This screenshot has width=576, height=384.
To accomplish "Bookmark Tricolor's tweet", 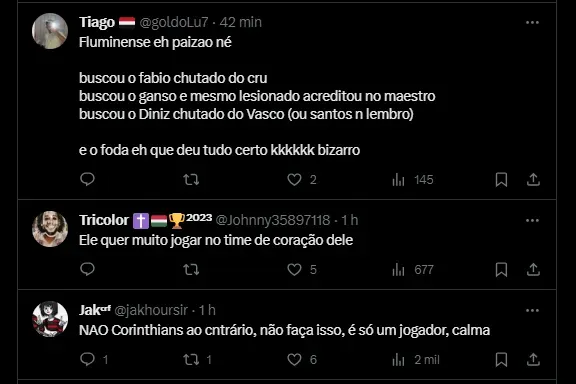I will [x=501, y=269].
